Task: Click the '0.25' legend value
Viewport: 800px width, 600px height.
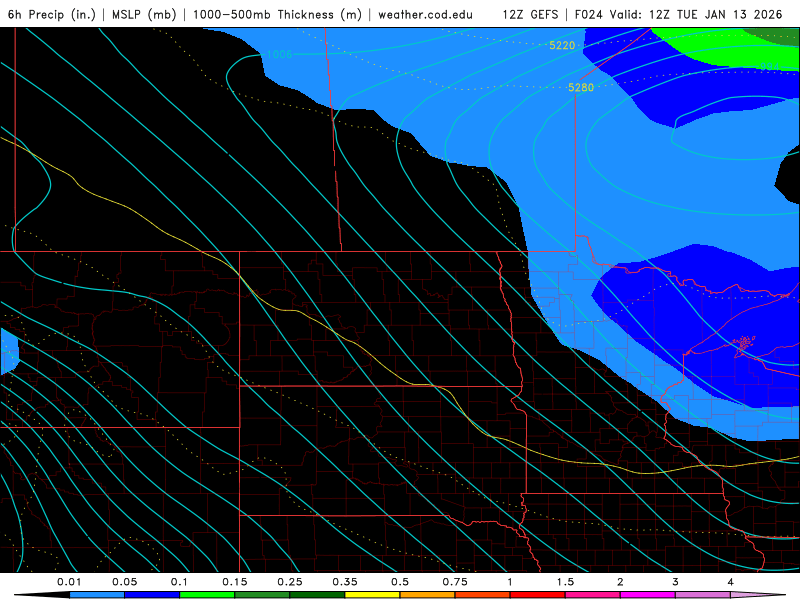Action: coord(290,582)
